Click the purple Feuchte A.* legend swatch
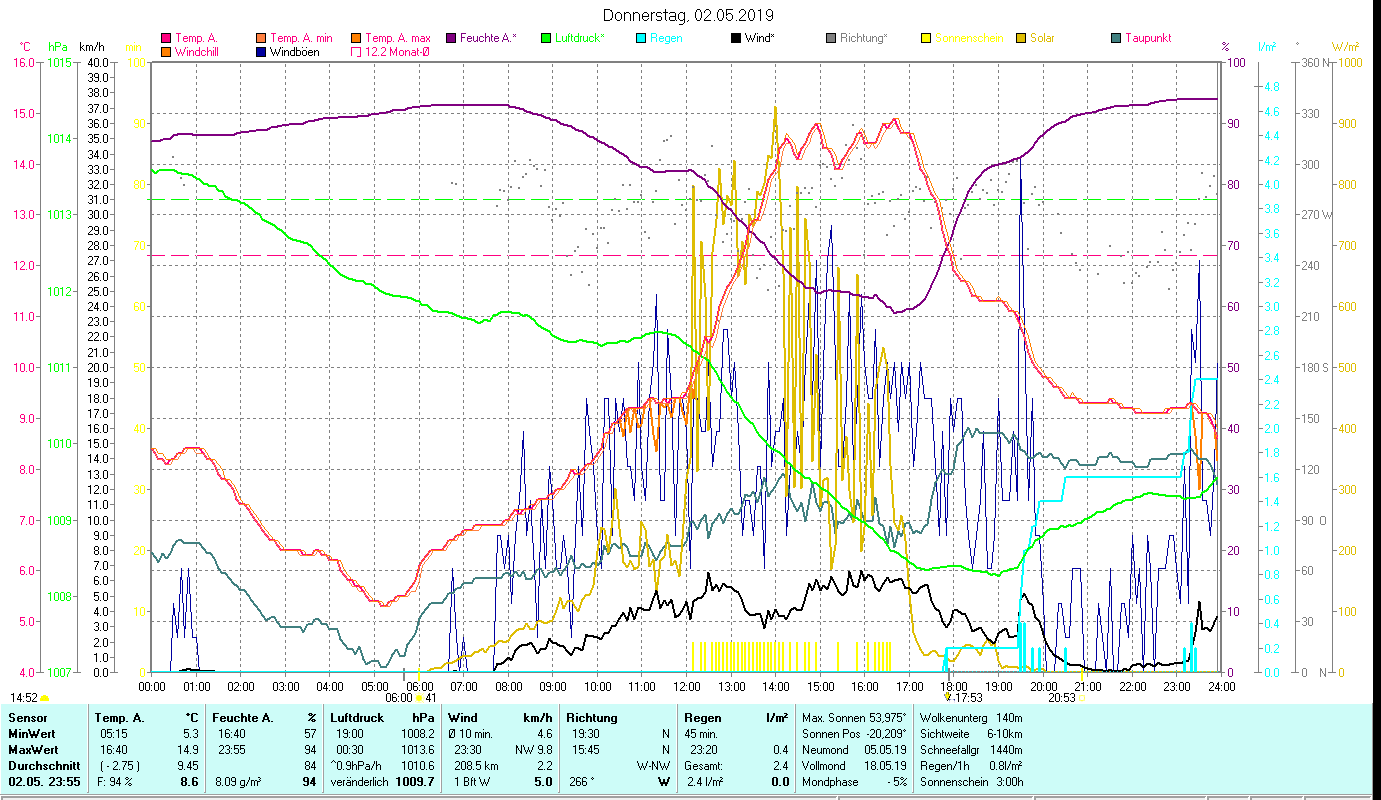The height and width of the screenshot is (800, 1381). [452, 38]
